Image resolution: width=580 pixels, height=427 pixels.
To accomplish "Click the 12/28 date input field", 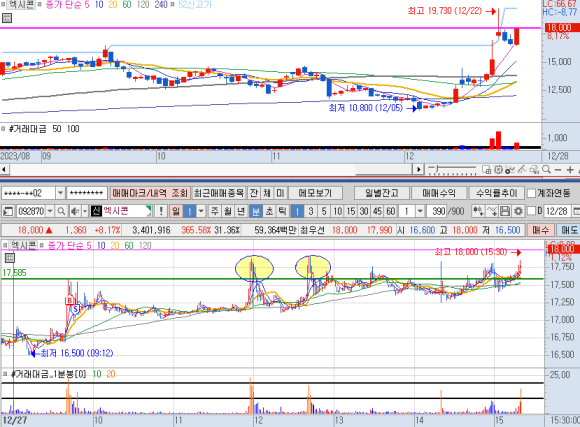I will pos(557,211).
